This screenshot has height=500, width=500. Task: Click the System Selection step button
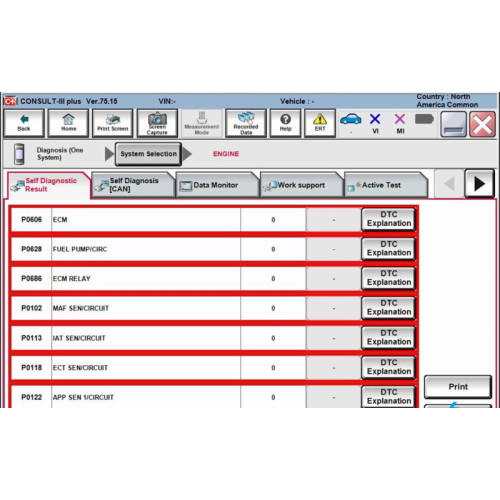point(148,154)
